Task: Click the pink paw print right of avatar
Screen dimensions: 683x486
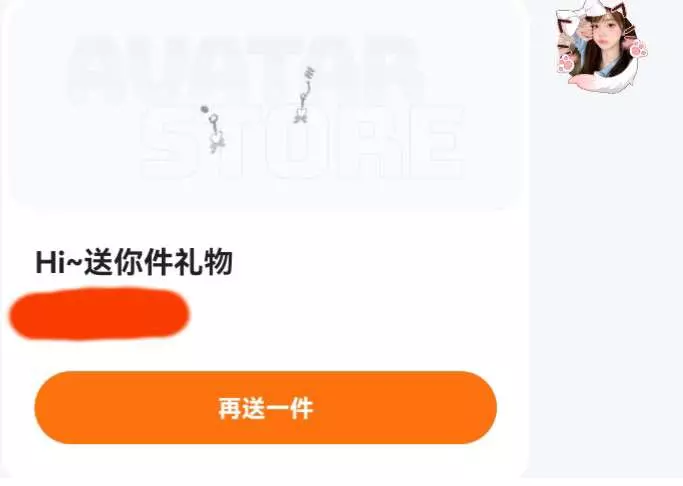Action: pos(639,48)
